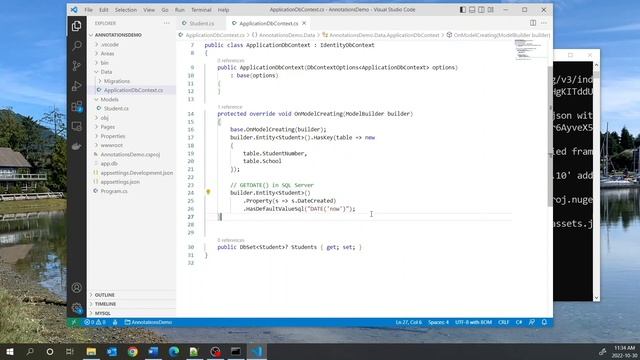Open the Docker view in activity bar
Screen dimensions: 640x360
[x=76, y=146]
